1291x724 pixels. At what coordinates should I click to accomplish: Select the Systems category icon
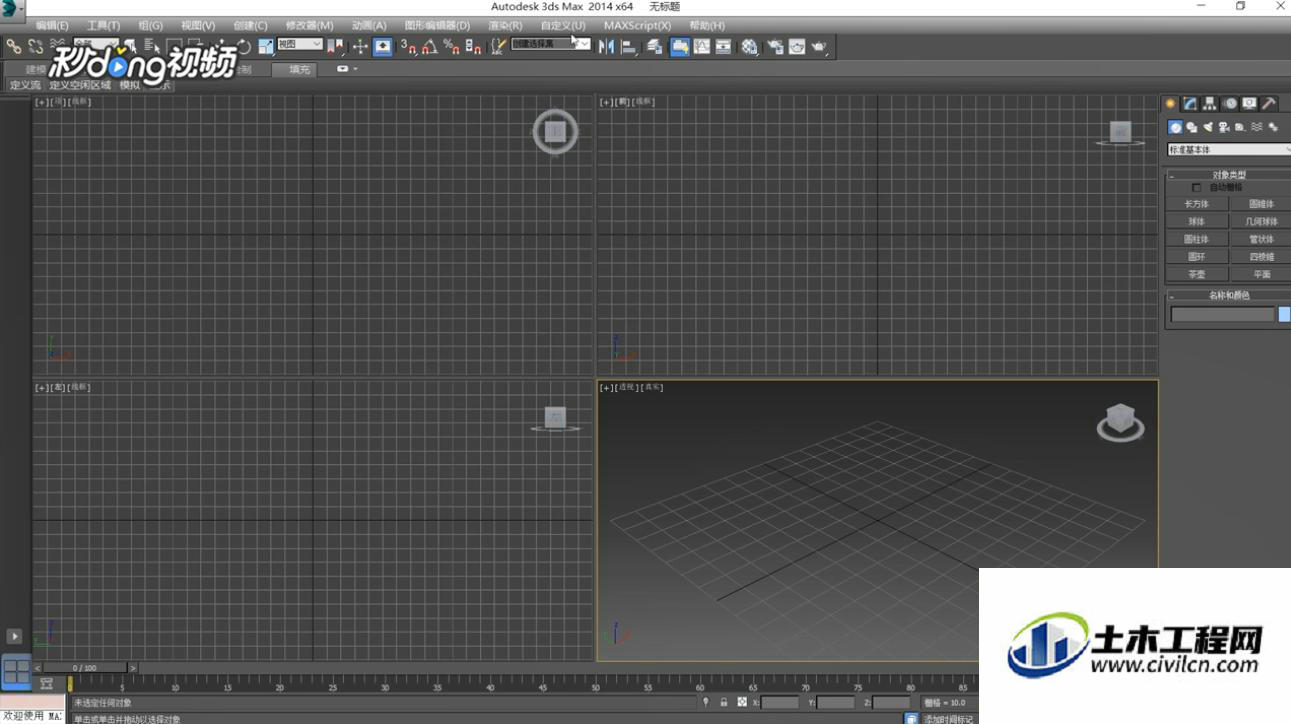[x=1273, y=127]
